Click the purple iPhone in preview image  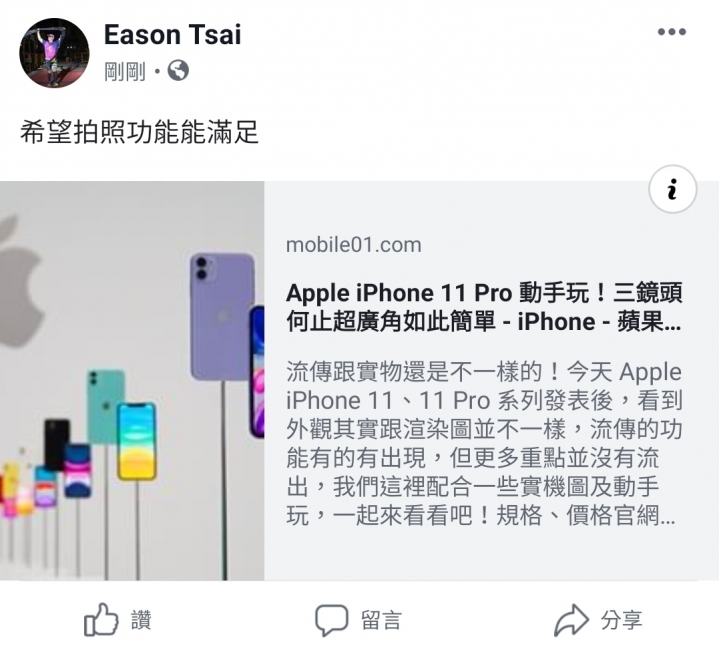(x=222, y=316)
